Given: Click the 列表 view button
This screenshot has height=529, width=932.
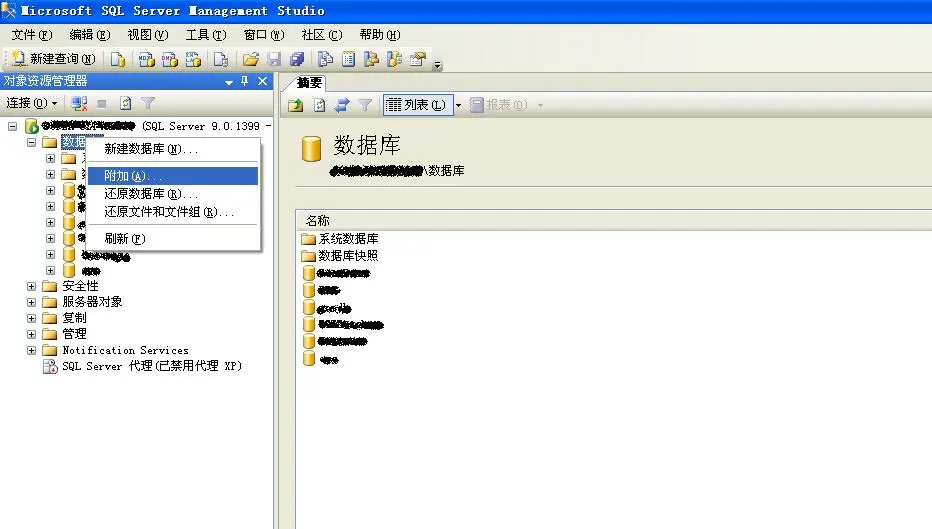Looking at the screenshot, I should (418, 105).
